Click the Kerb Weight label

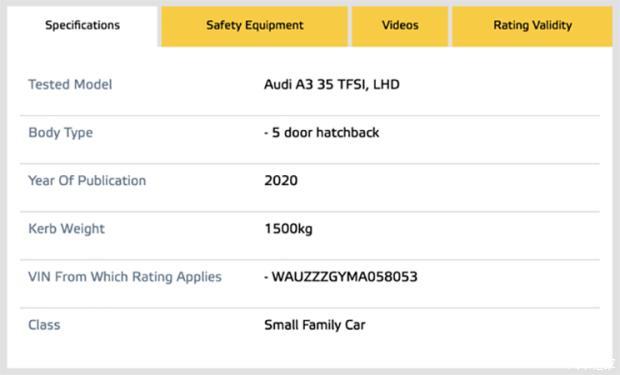66,229
